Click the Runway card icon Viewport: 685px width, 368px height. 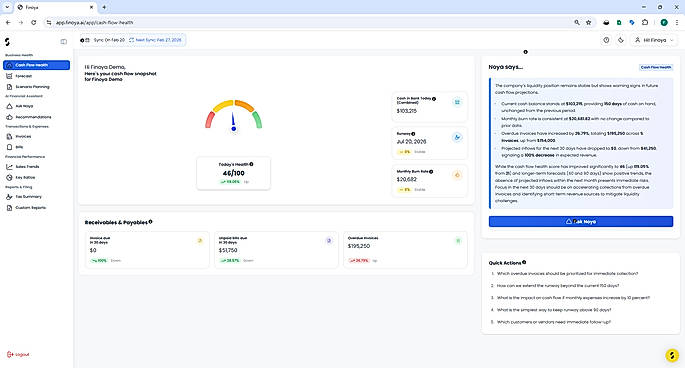[457, 137]
